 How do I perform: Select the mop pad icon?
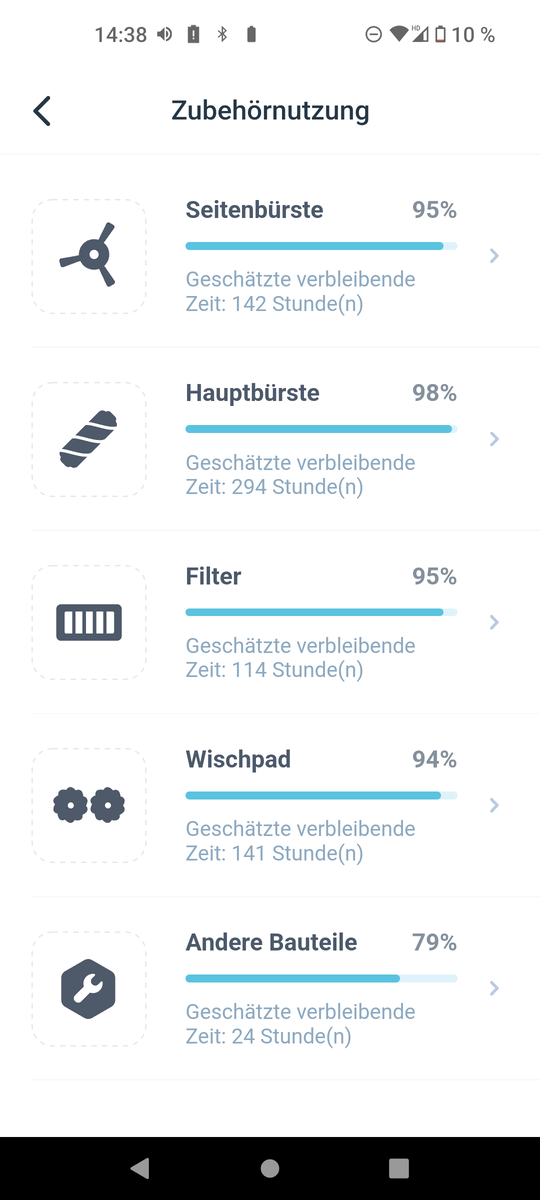[x=89, y=805]
